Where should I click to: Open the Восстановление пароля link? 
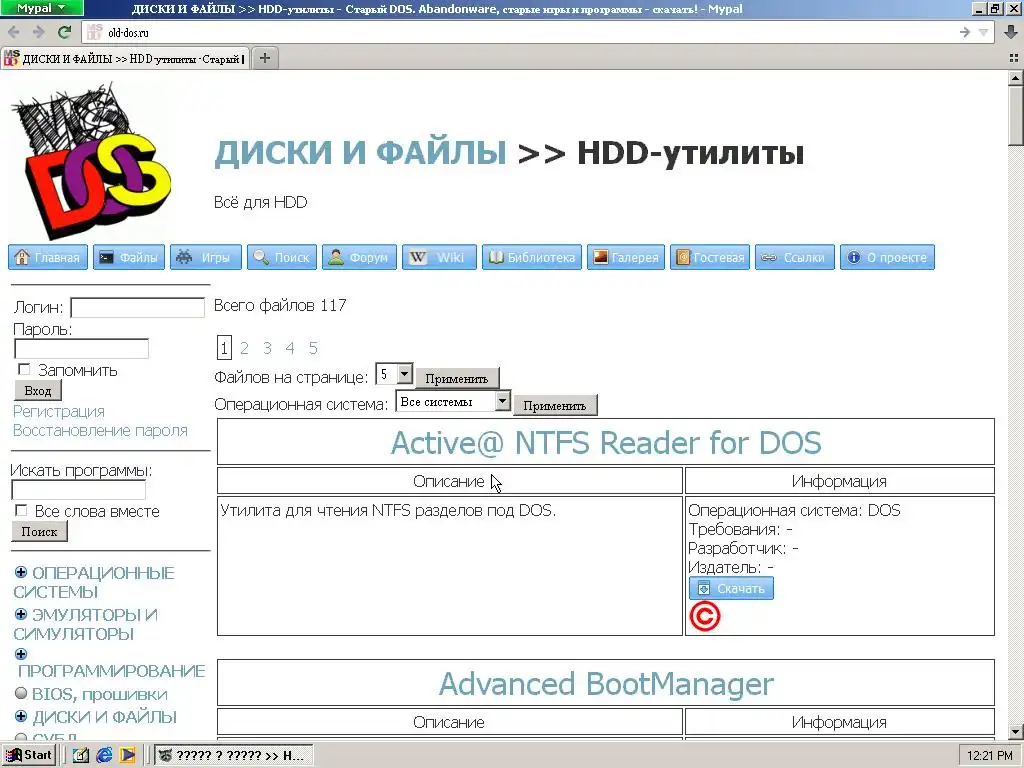(100, 430)
